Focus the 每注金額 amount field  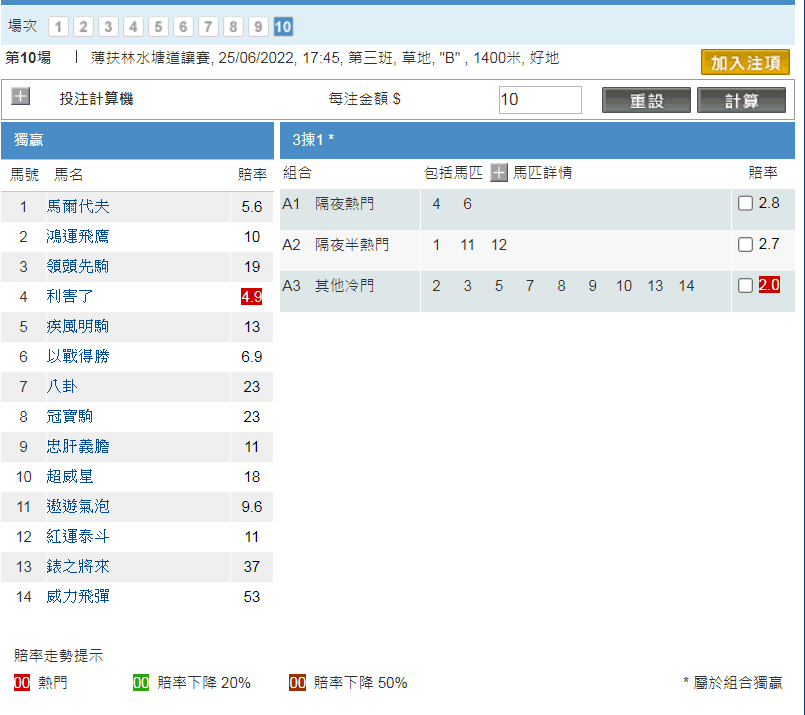pos(540,100)
